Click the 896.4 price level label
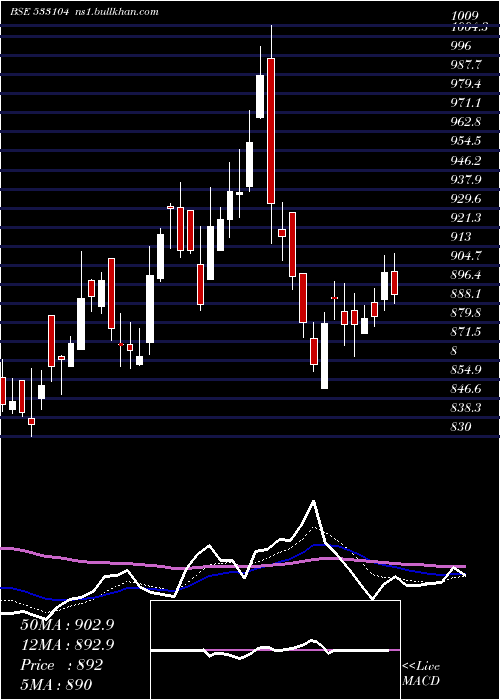 467,275
